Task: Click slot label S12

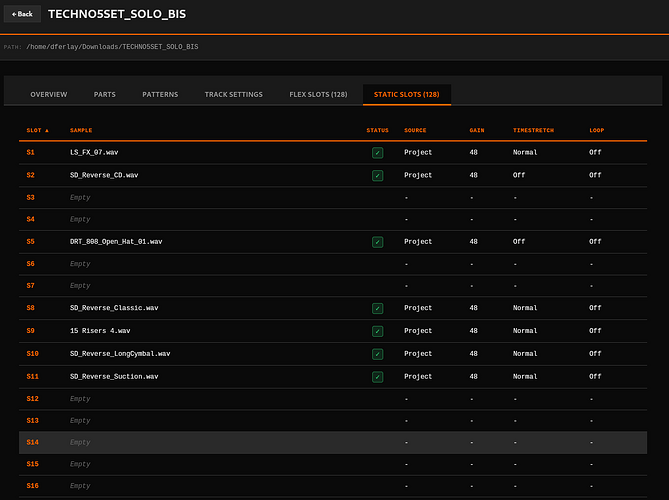Action: (32, 398)
